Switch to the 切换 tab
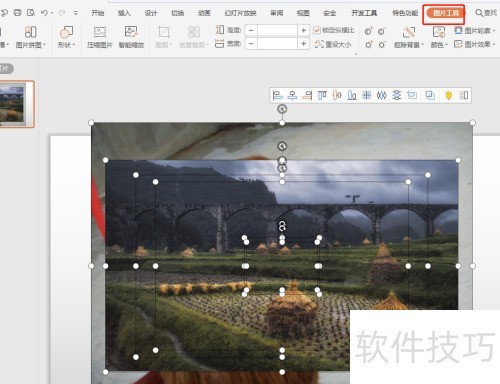The image size is (500, 384). [x=178, y=13]
